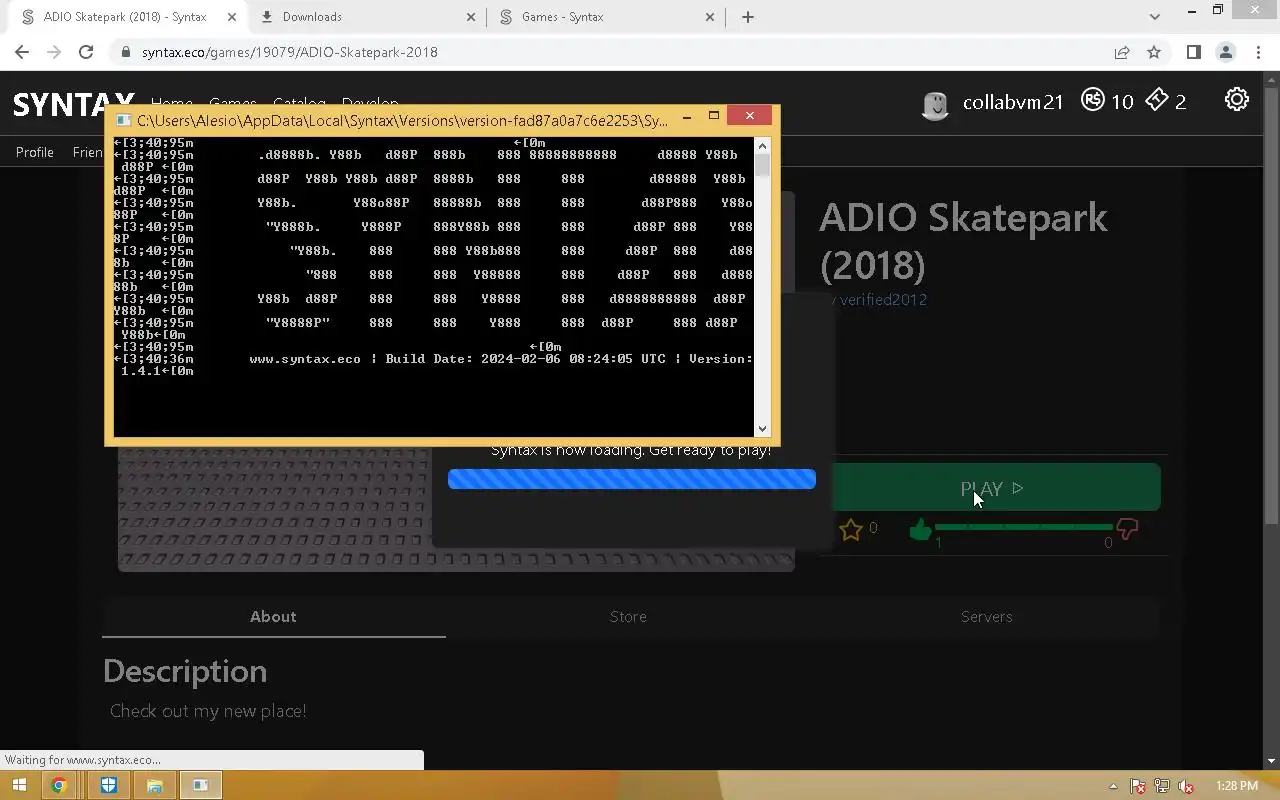
Task: Bookmark this page with the star icon
Action: coord(1154,52)
